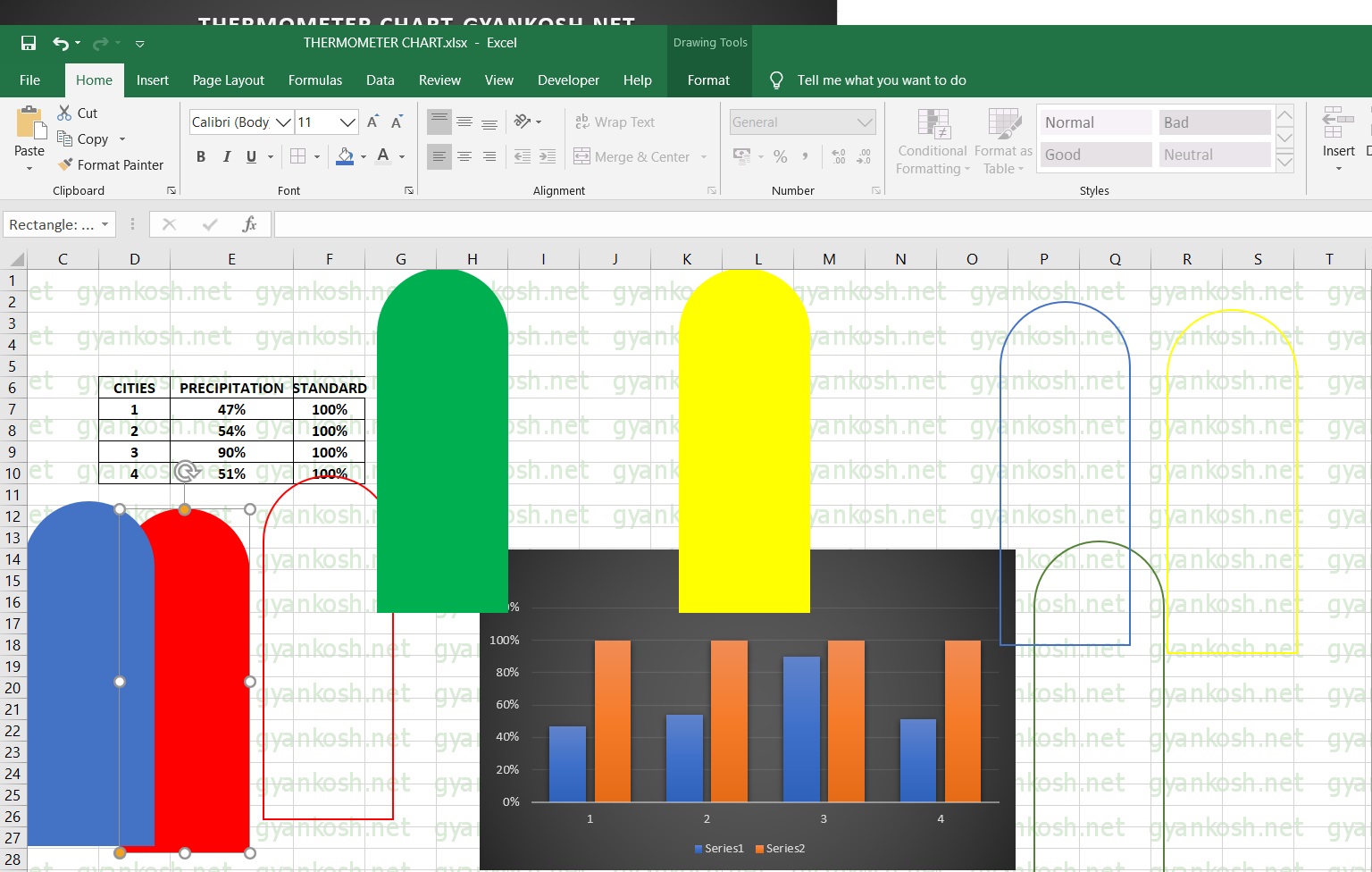Decrease decimal places
Image resolution: width=1372 pixels, height=872 pixels.
(864, 156)
